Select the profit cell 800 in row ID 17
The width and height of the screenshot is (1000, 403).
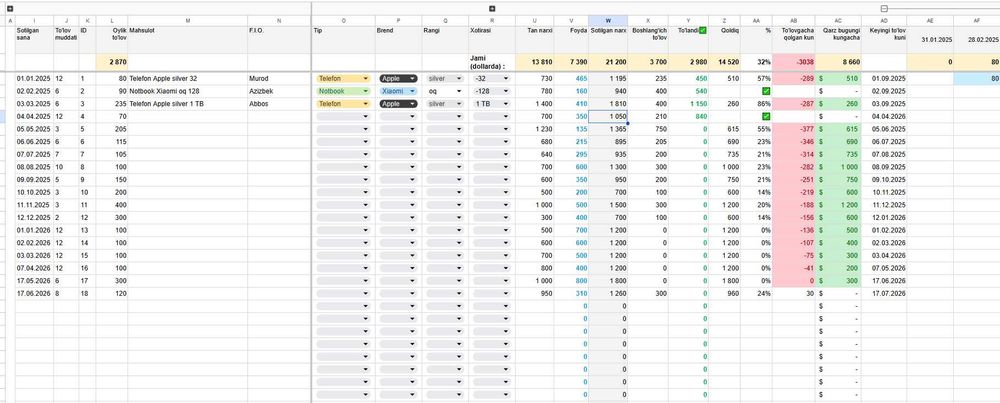coord(571,281)
